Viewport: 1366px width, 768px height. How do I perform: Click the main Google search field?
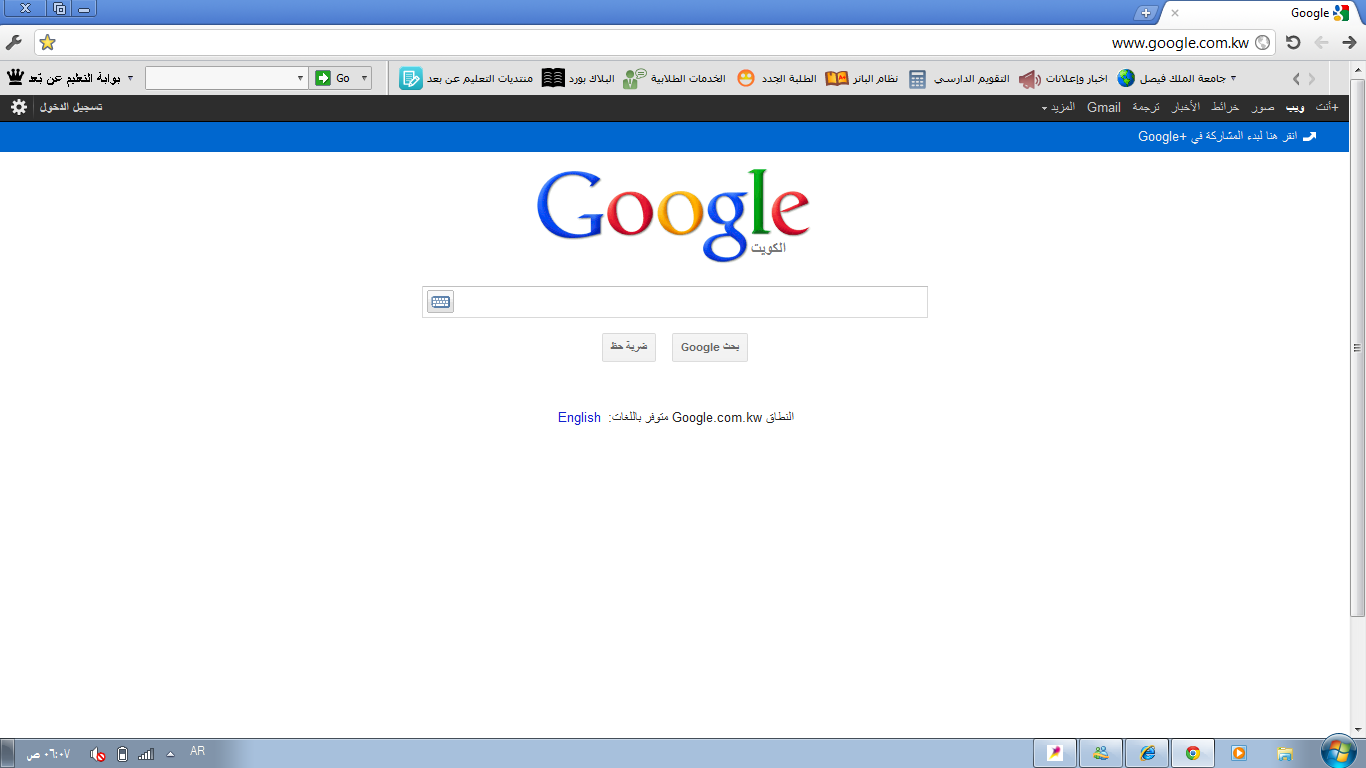coord(674,302)
